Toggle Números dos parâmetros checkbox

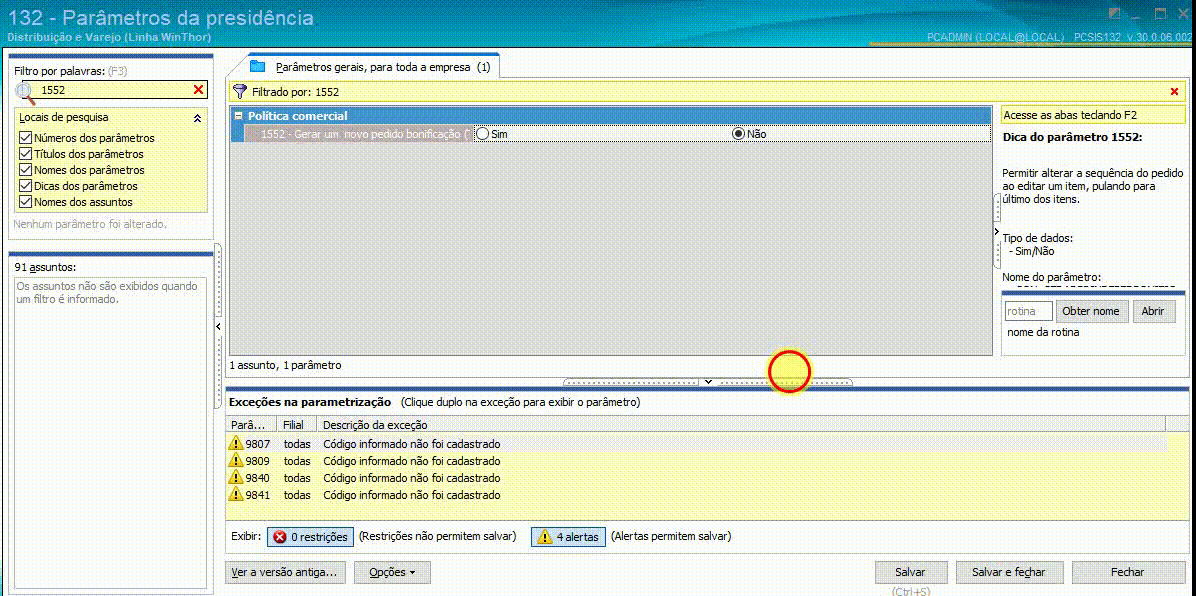point(25,138)
